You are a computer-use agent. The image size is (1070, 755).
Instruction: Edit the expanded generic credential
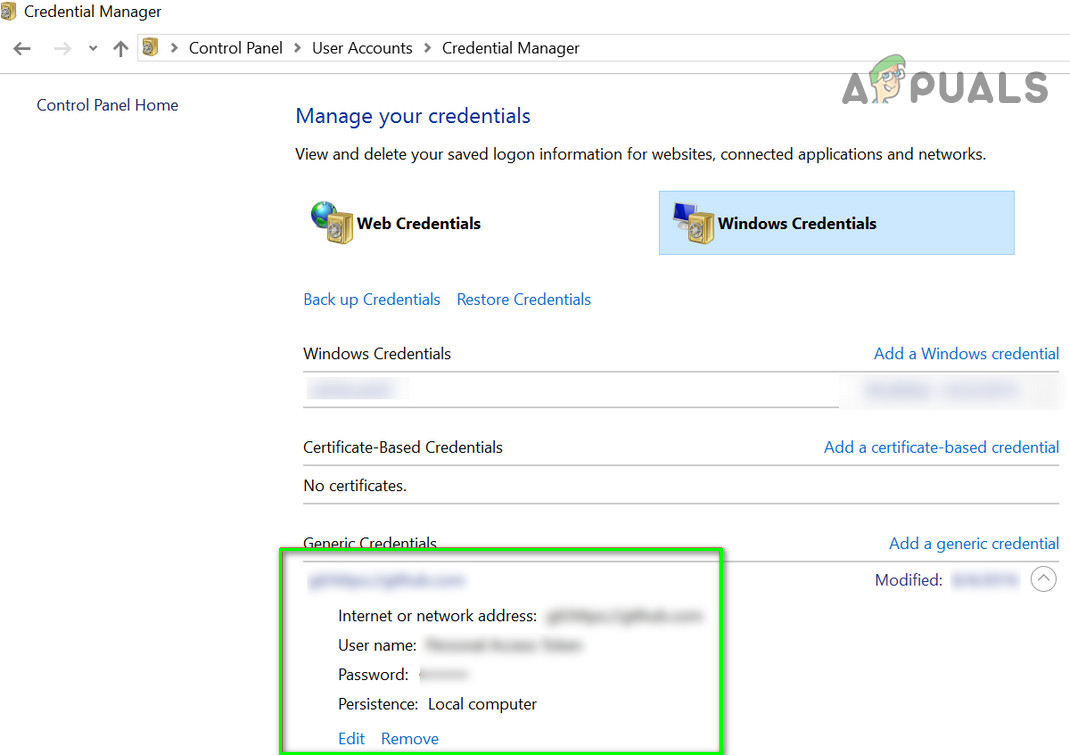351,738
